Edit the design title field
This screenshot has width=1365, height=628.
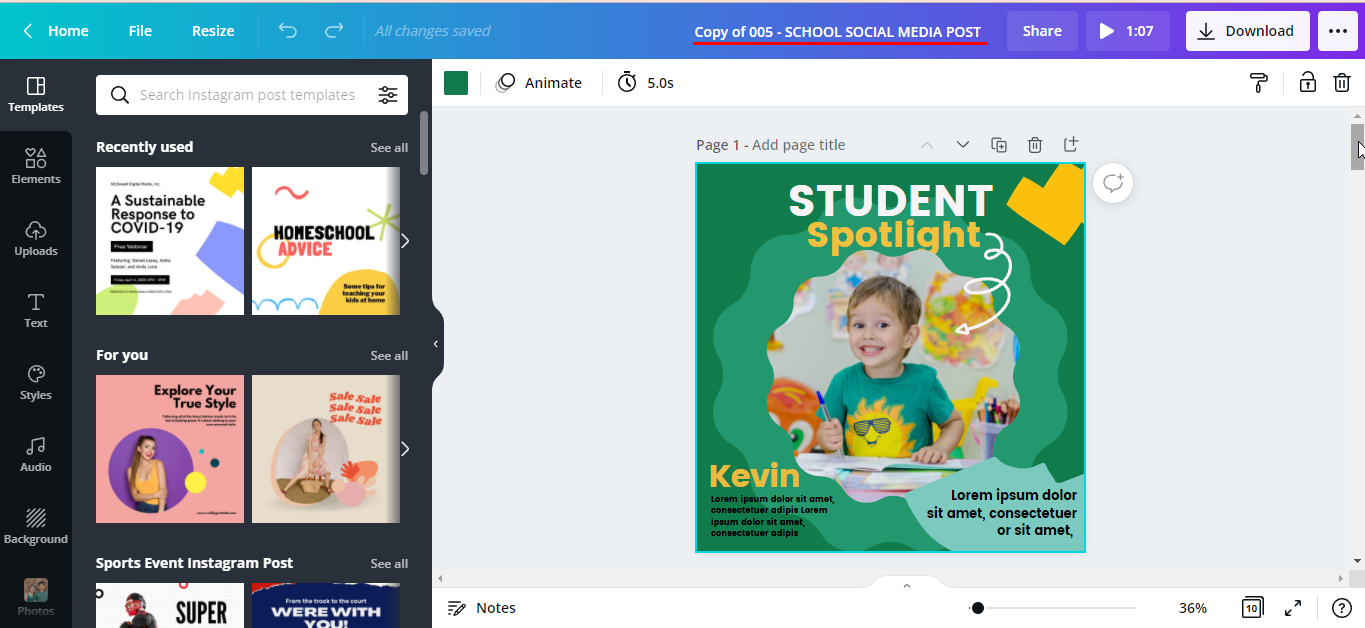coord(838,31)
